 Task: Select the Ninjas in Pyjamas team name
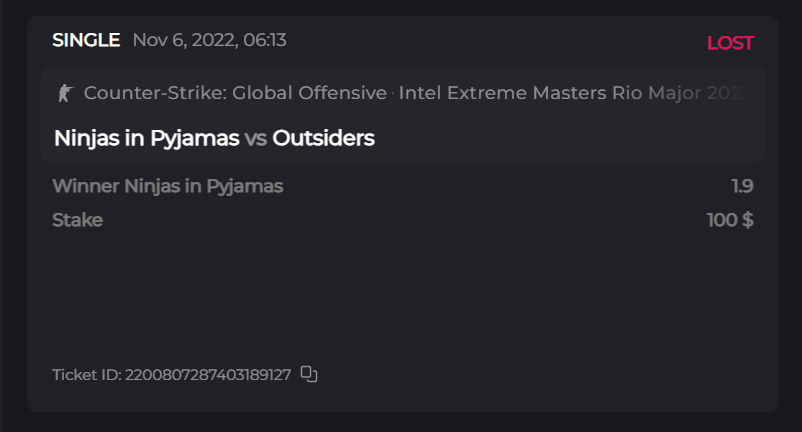(146, 138)
